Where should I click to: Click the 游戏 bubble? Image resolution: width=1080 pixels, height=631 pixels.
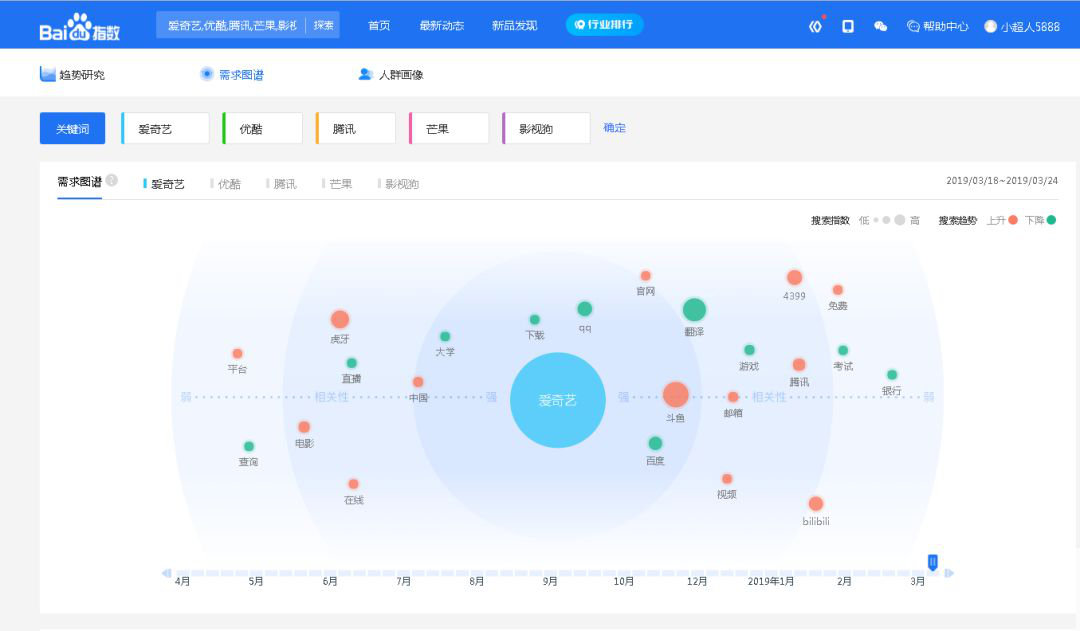749,350
